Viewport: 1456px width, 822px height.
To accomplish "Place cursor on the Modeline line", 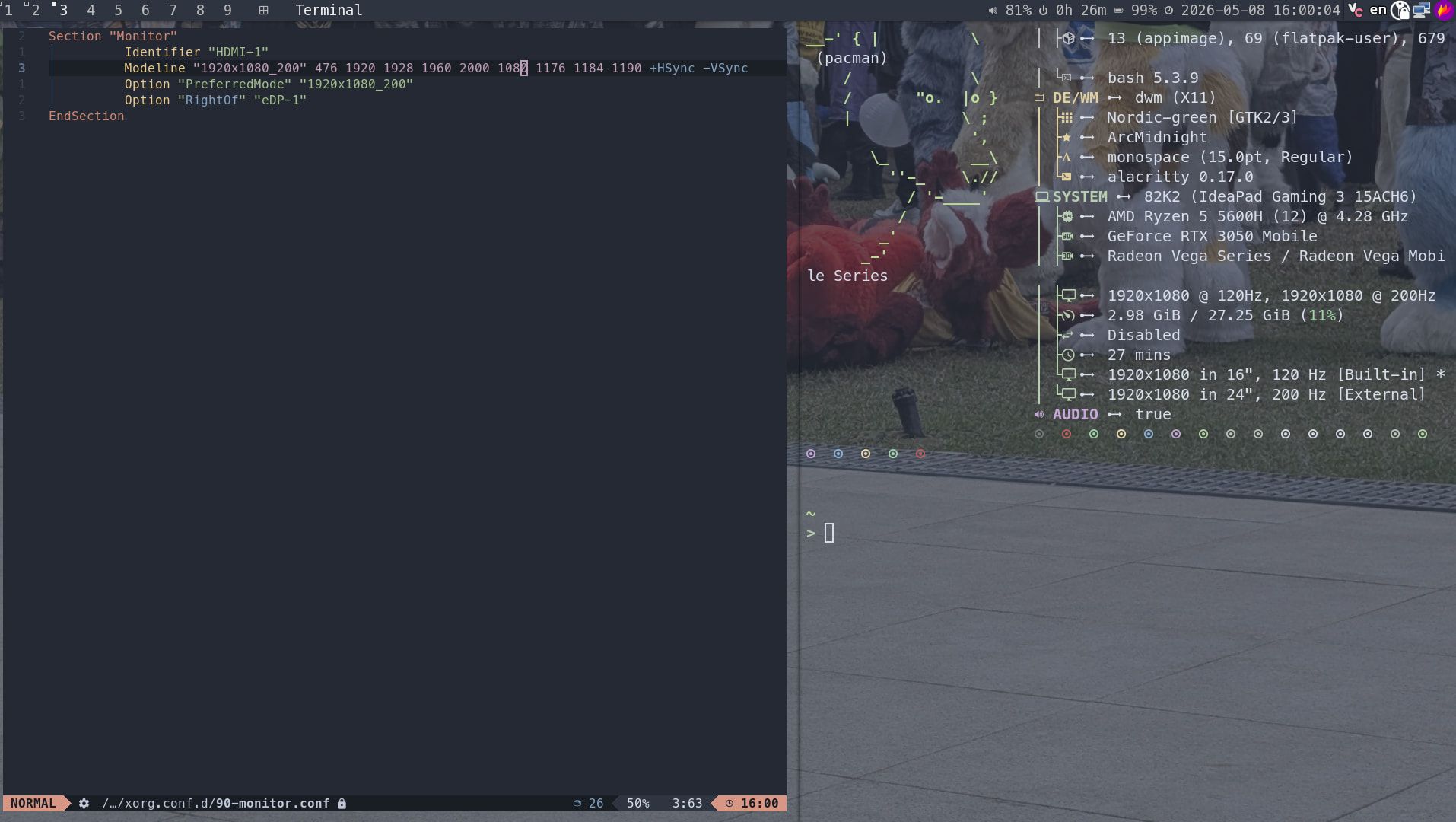I will 436,68.
